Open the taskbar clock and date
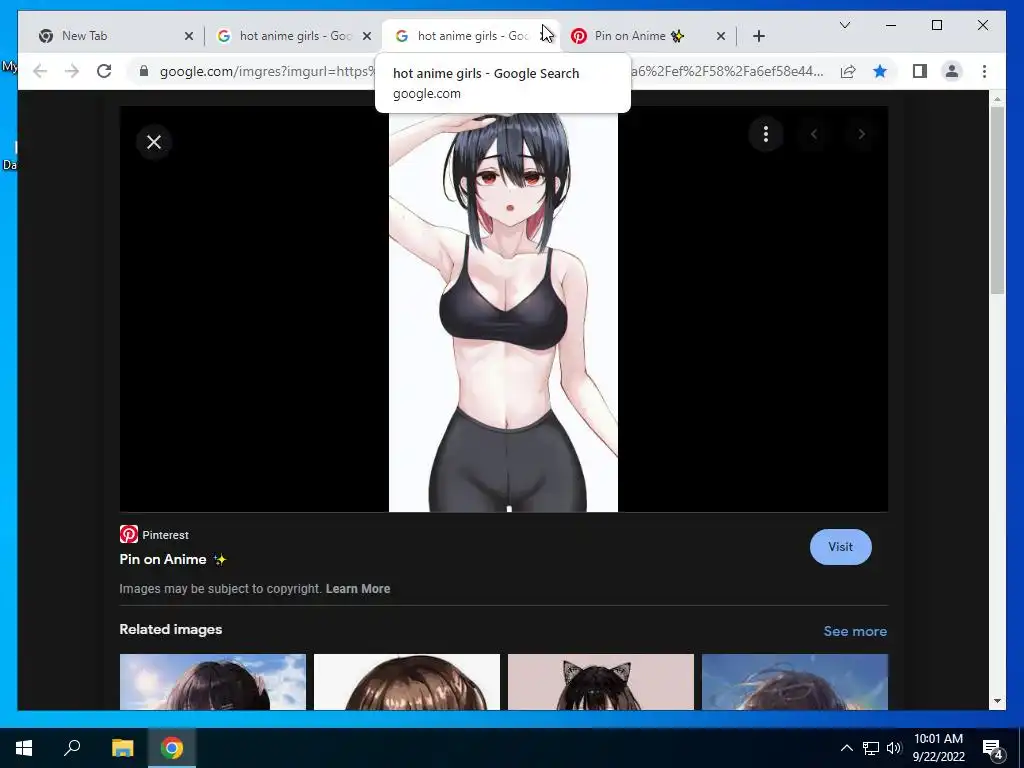Viewport: 1024px width, 768px height. (x=938, y=748)
